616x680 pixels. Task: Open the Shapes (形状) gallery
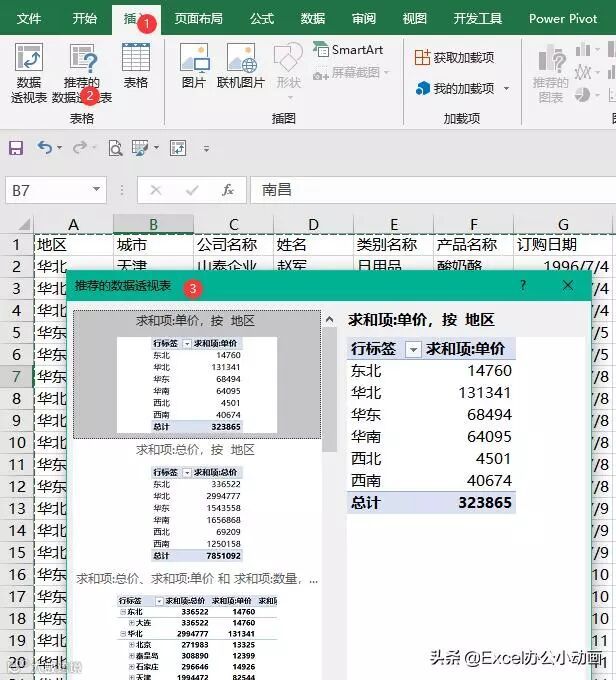coord(288,65)
